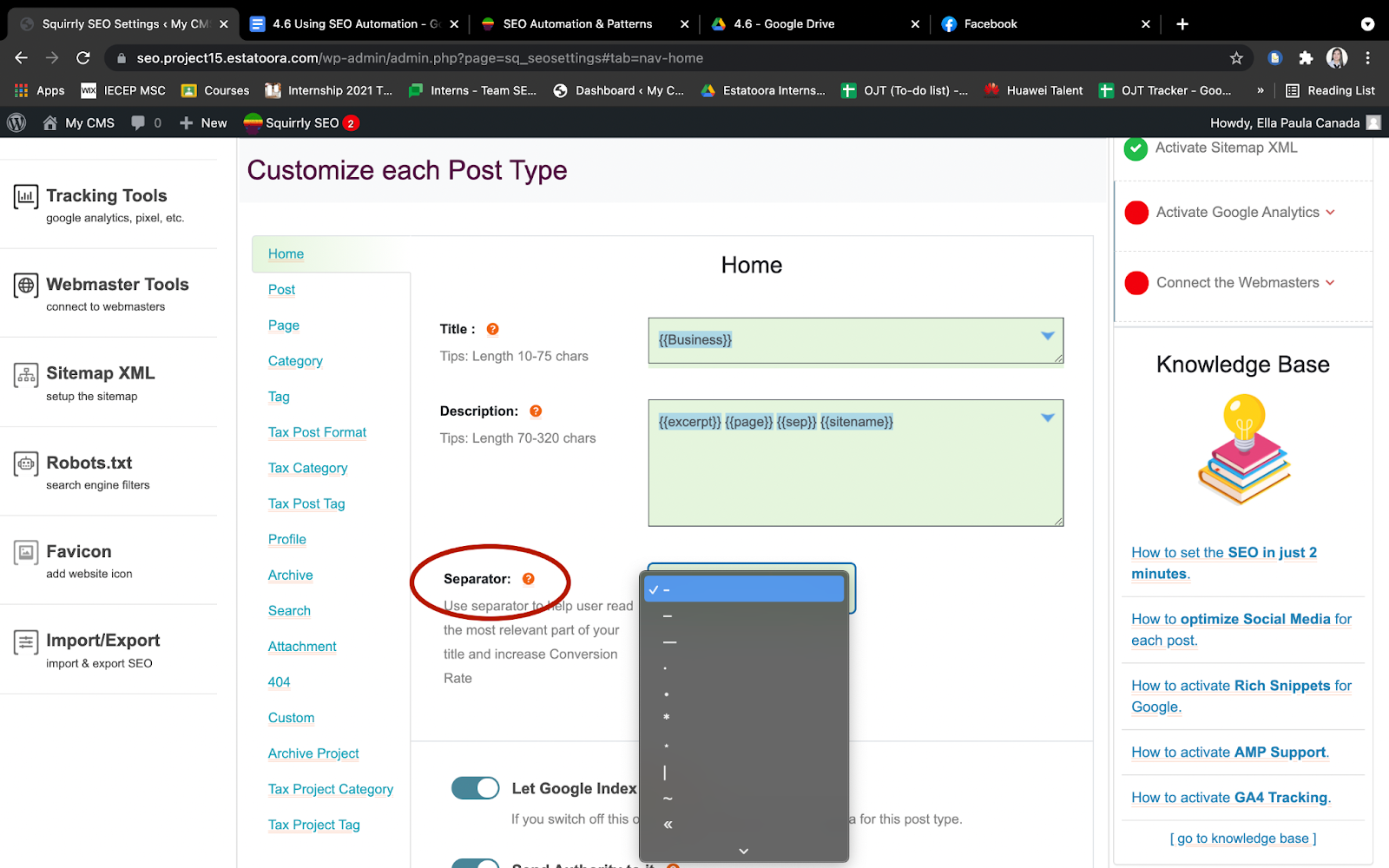Click the Import/Export sidebar icon
This screenshot has width=1389, height=868.
click(26, 642)
